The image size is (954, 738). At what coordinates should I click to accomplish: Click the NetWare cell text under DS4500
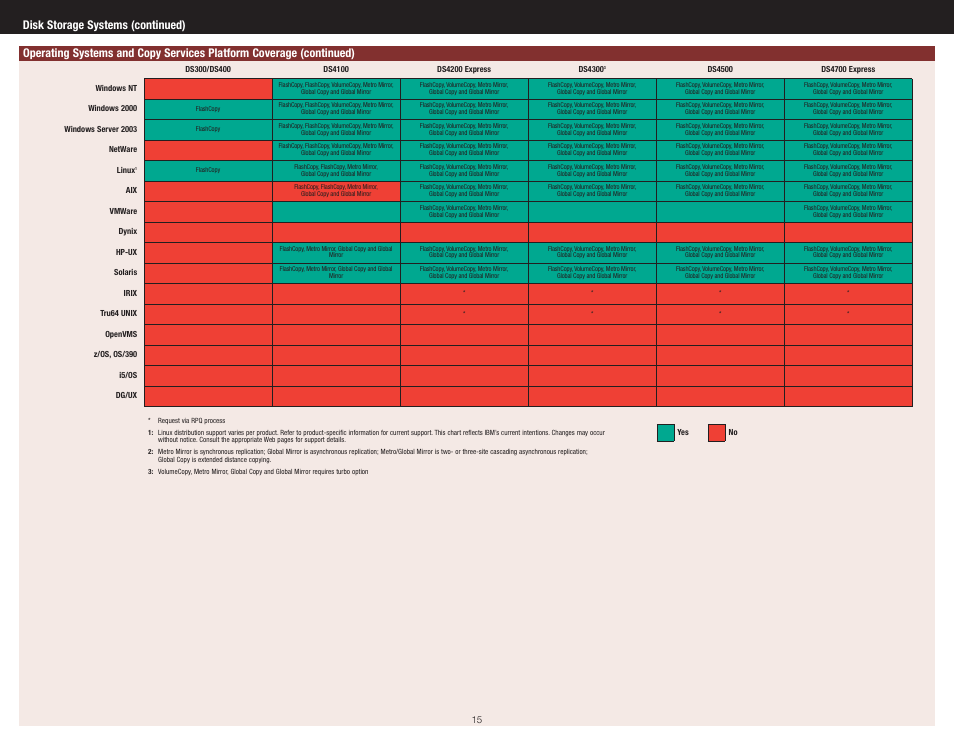(720, 149)
